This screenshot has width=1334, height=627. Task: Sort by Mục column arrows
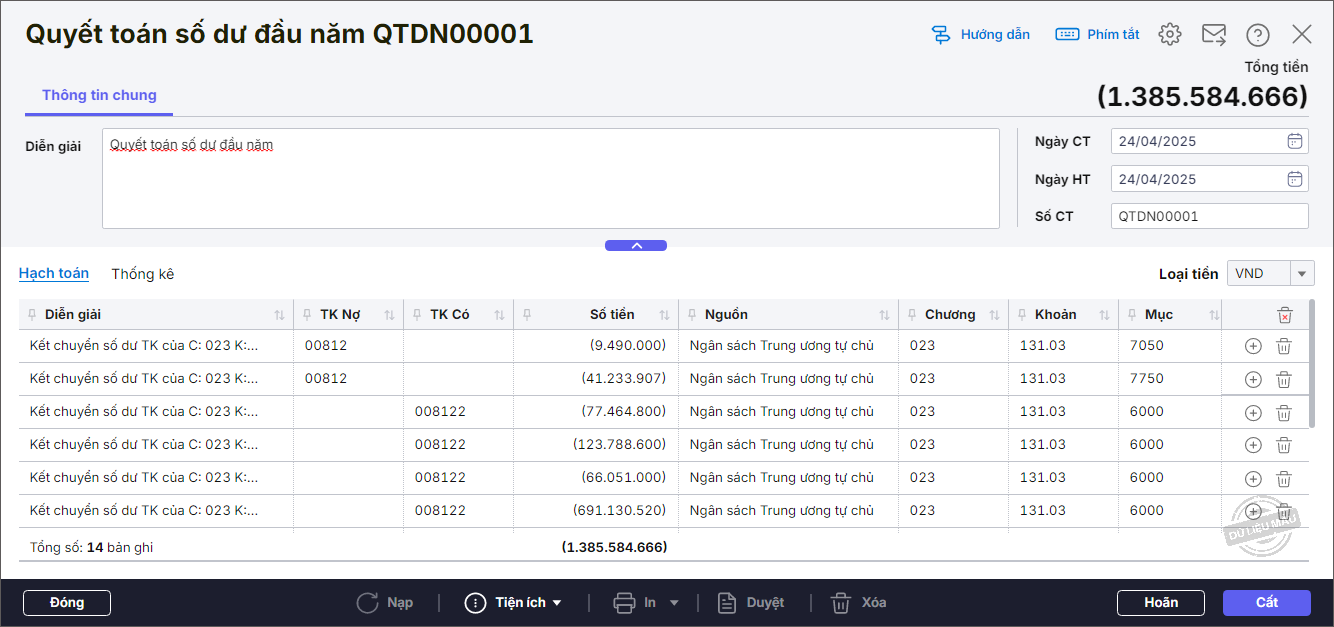[x=1214, y=315]
